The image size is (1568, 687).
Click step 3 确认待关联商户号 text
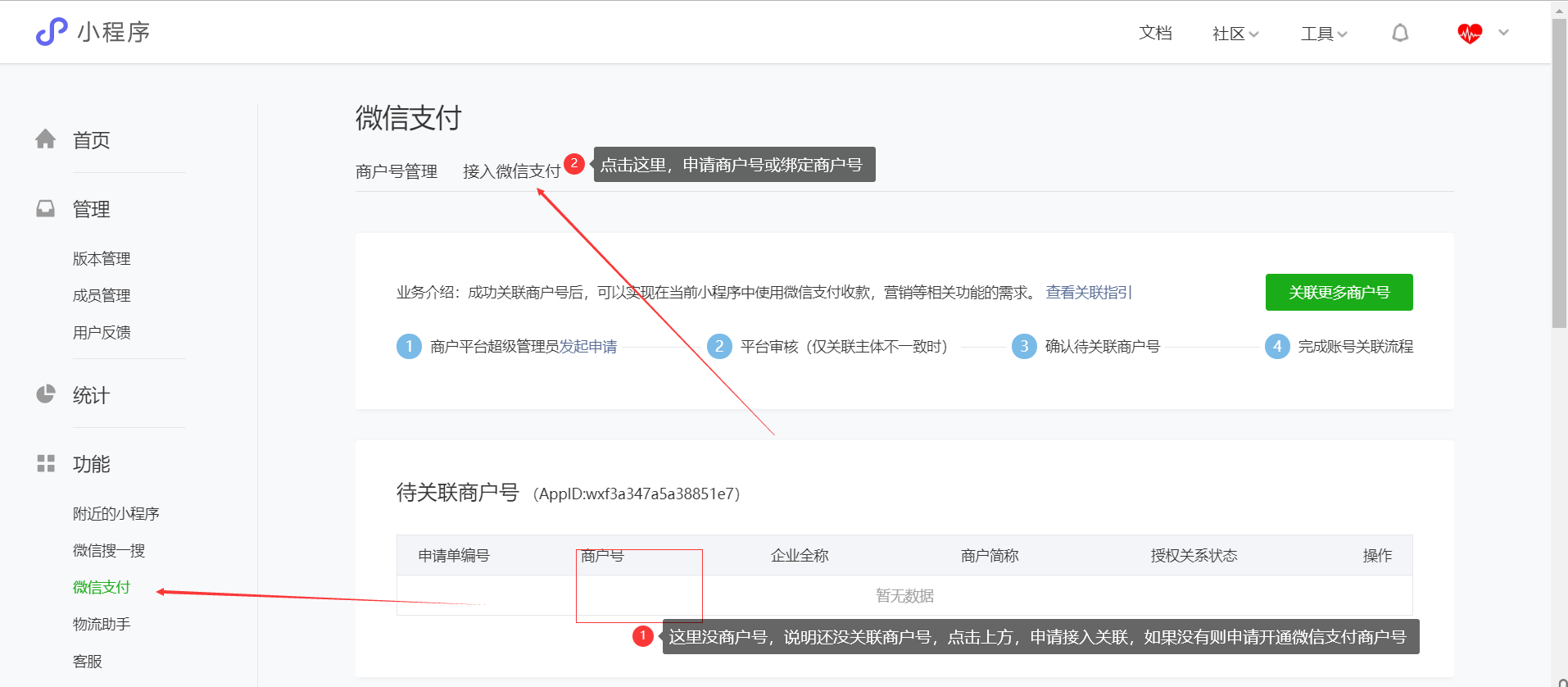(x=1103, y=346)
